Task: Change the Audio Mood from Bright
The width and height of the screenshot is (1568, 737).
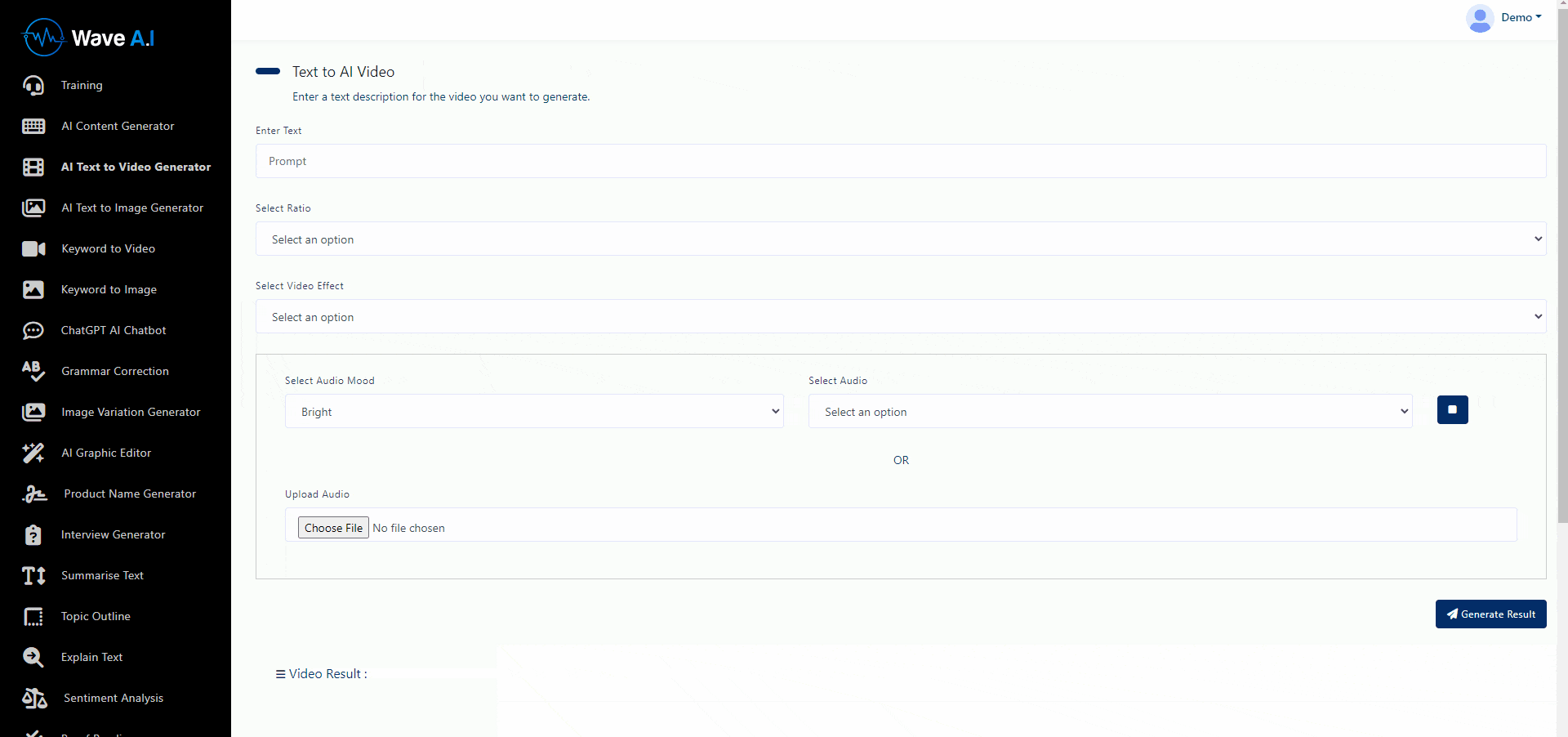Action: 532,411
